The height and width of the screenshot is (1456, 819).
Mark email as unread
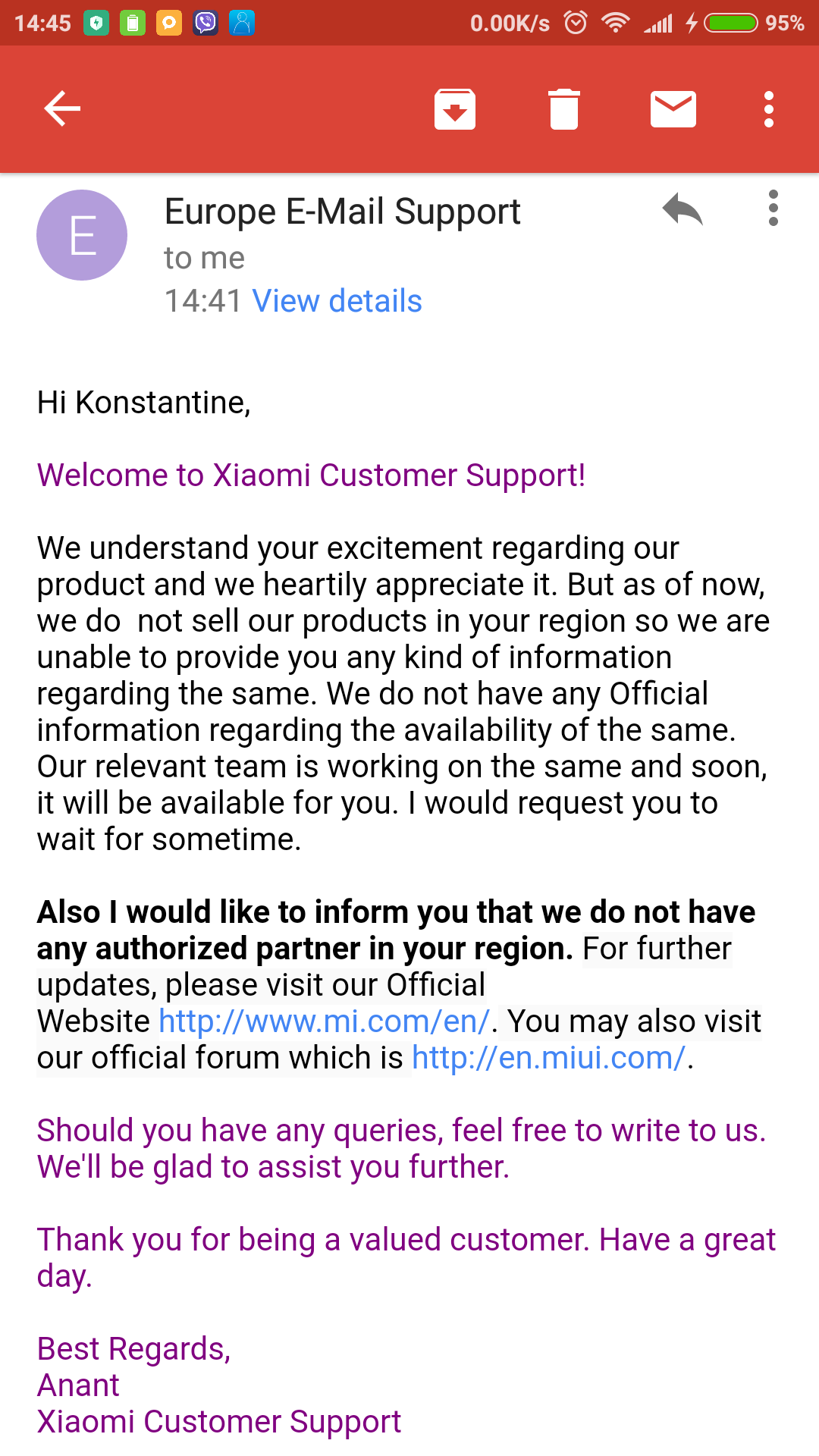point(673,108)
